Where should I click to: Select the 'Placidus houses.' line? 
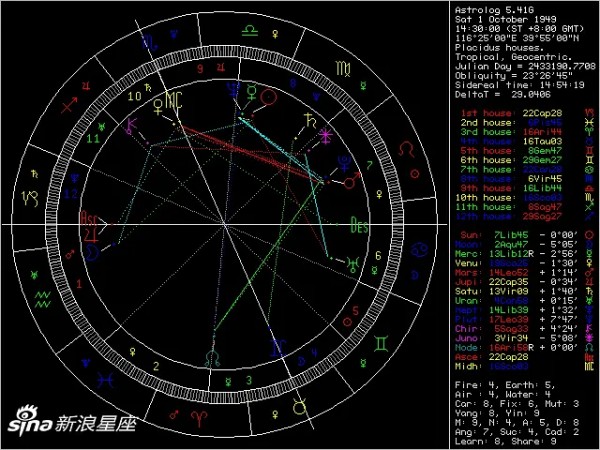499,47
